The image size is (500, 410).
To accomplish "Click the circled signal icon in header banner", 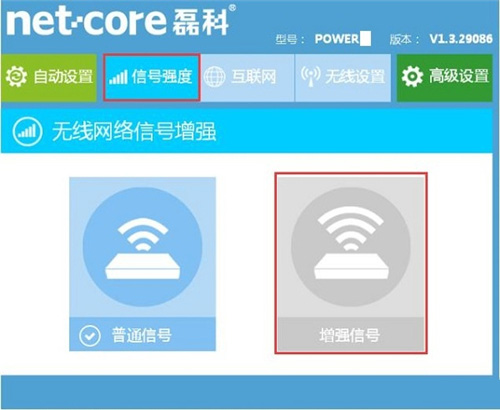I will 27,131.
